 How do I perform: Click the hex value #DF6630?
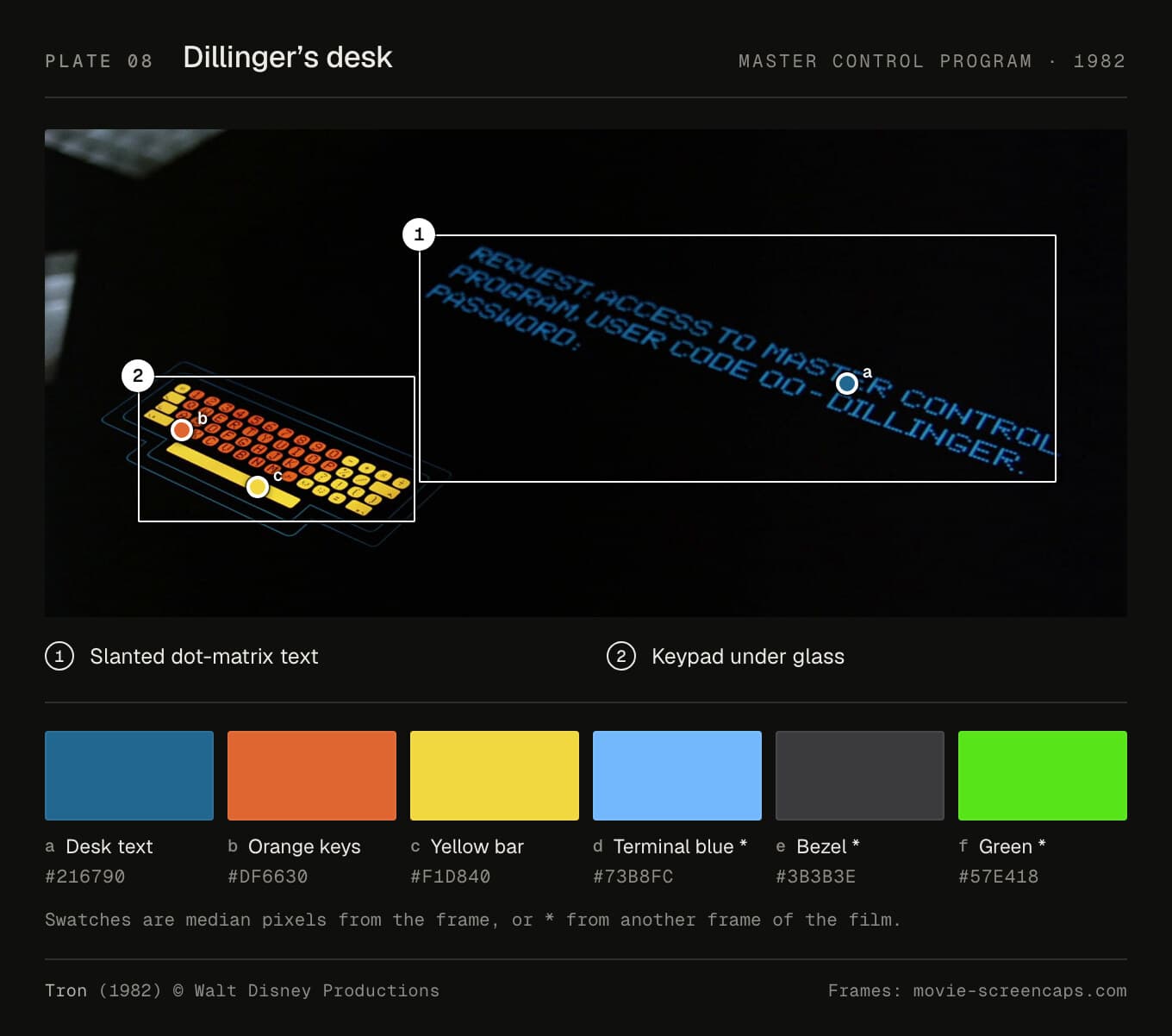tap(268, 877)
